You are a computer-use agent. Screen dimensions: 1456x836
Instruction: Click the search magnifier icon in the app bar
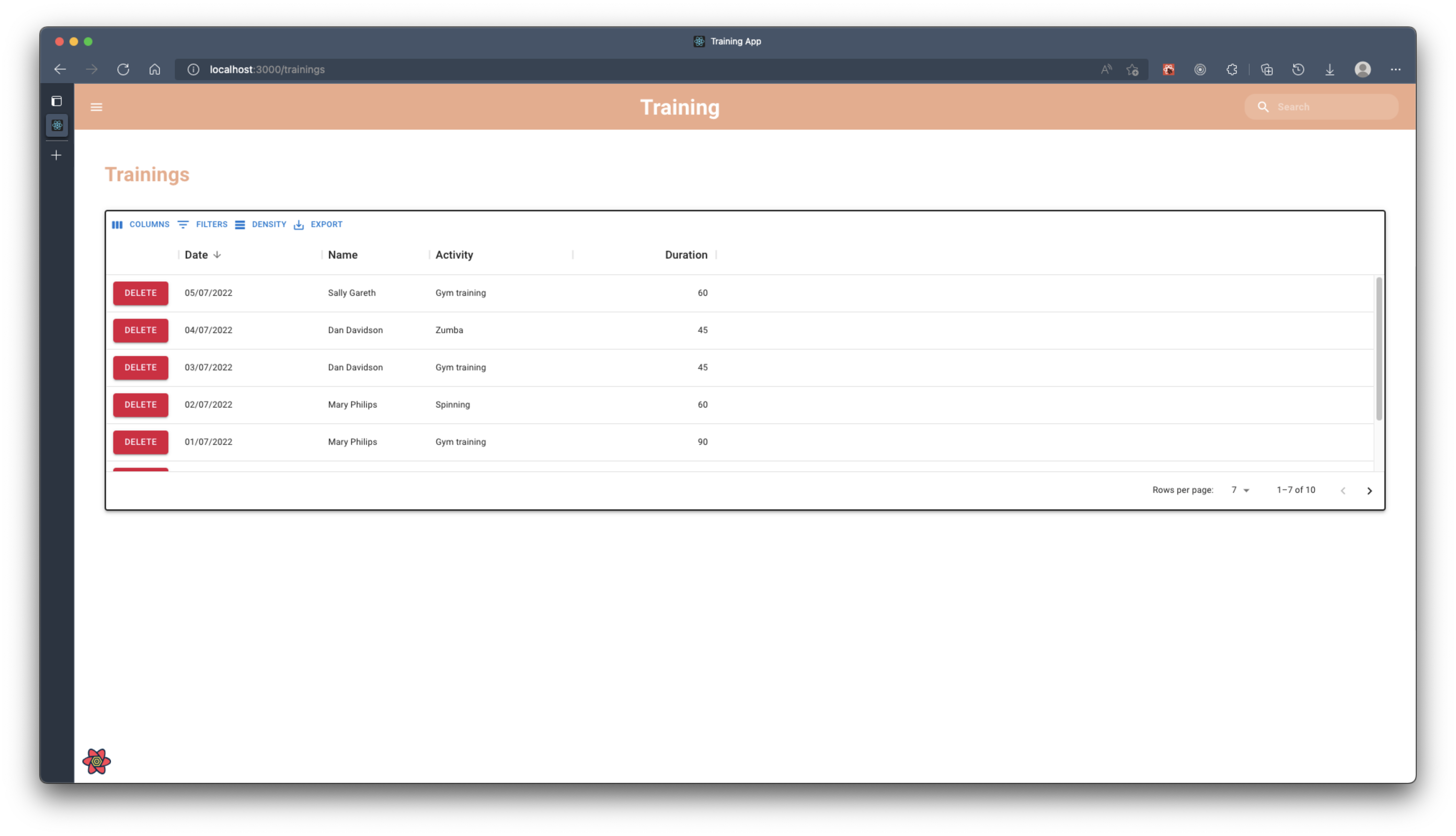coord(1264,107)
